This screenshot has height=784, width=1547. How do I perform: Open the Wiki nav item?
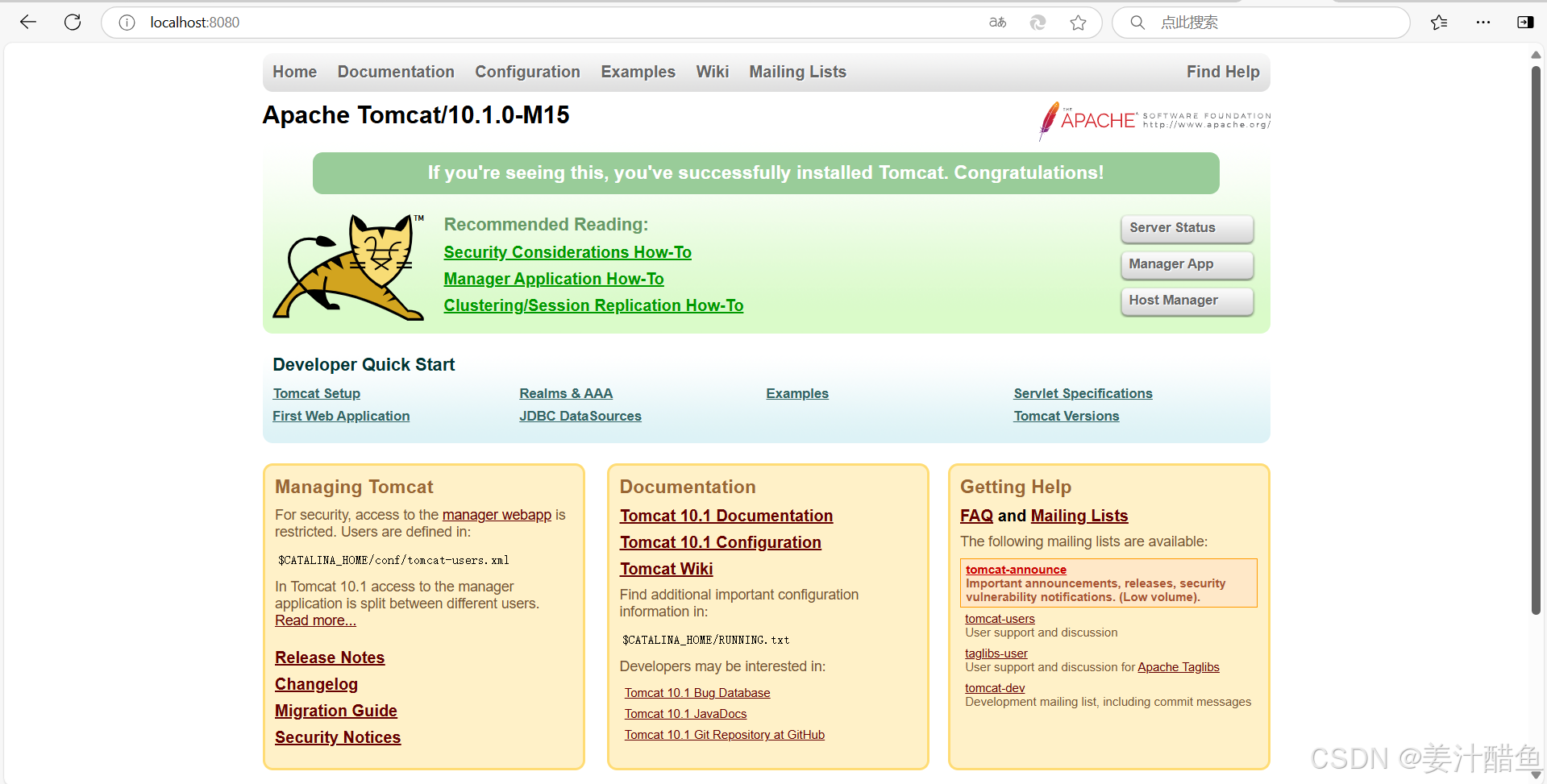coord(713,72)
